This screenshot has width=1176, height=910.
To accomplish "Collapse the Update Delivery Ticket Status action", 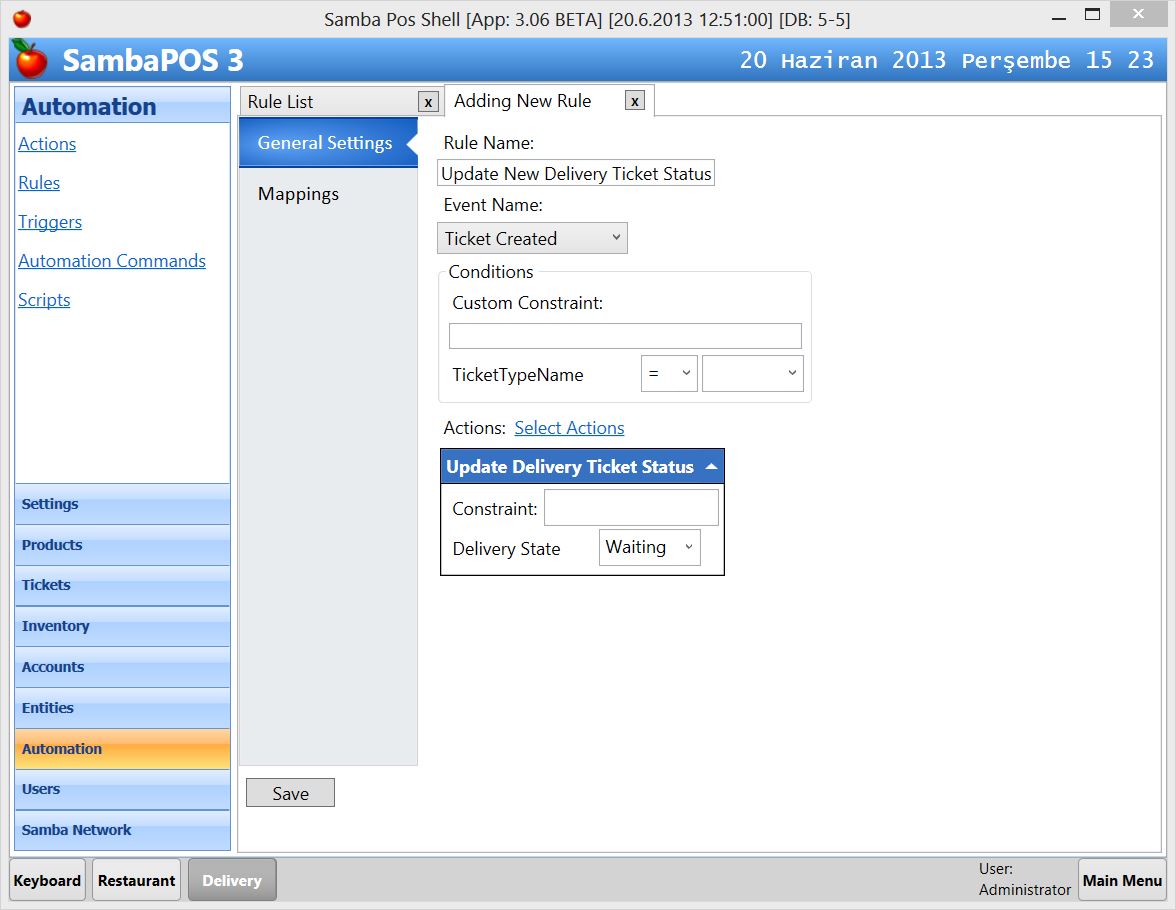I will pos(711,466).
